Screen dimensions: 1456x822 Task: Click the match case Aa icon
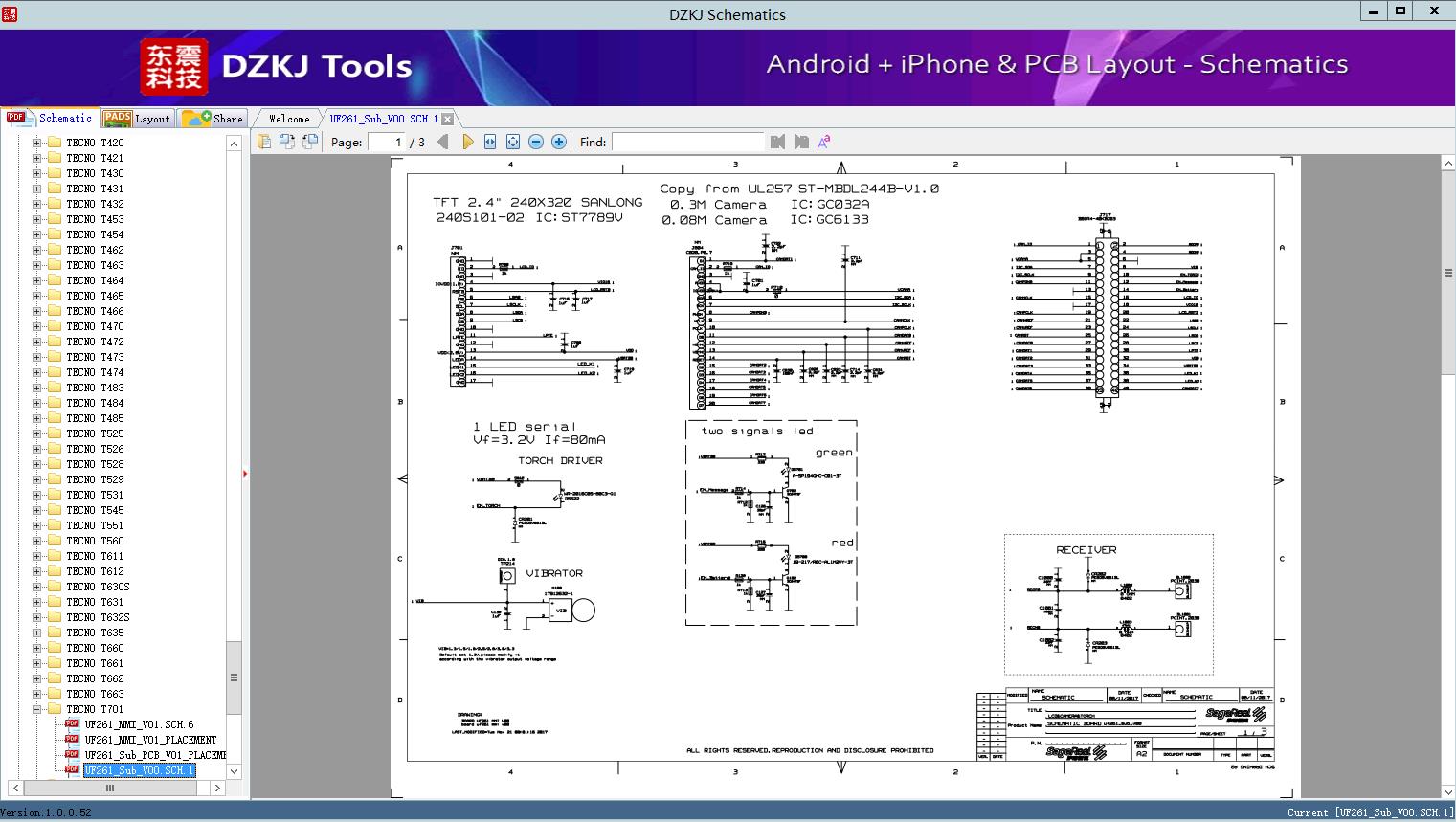point(824,142)
